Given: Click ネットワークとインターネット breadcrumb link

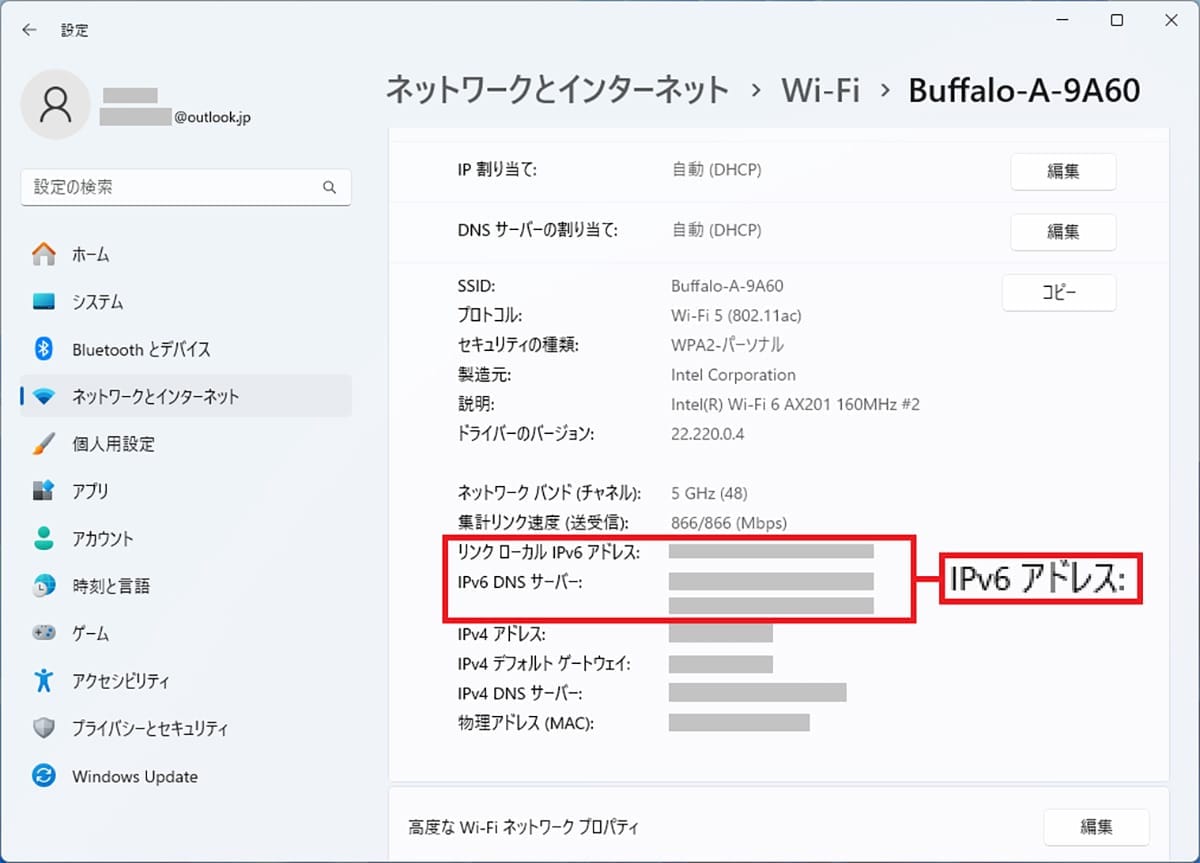Looking at the screenshot, I should point(557,91).
